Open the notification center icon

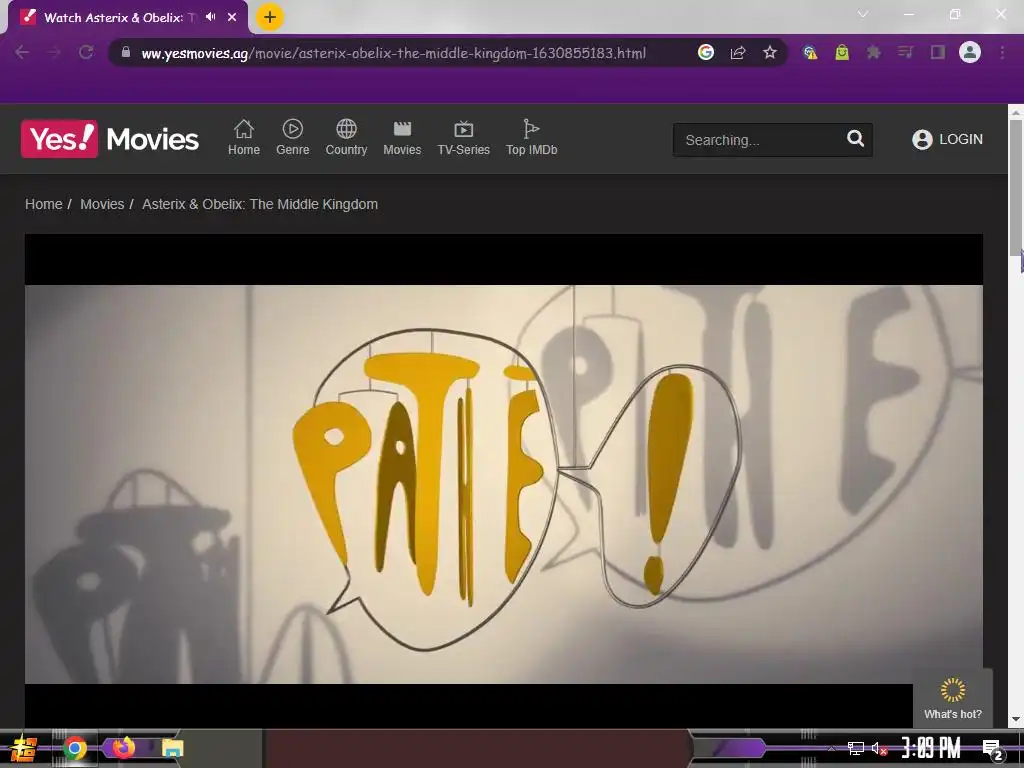tap(993, 749)
